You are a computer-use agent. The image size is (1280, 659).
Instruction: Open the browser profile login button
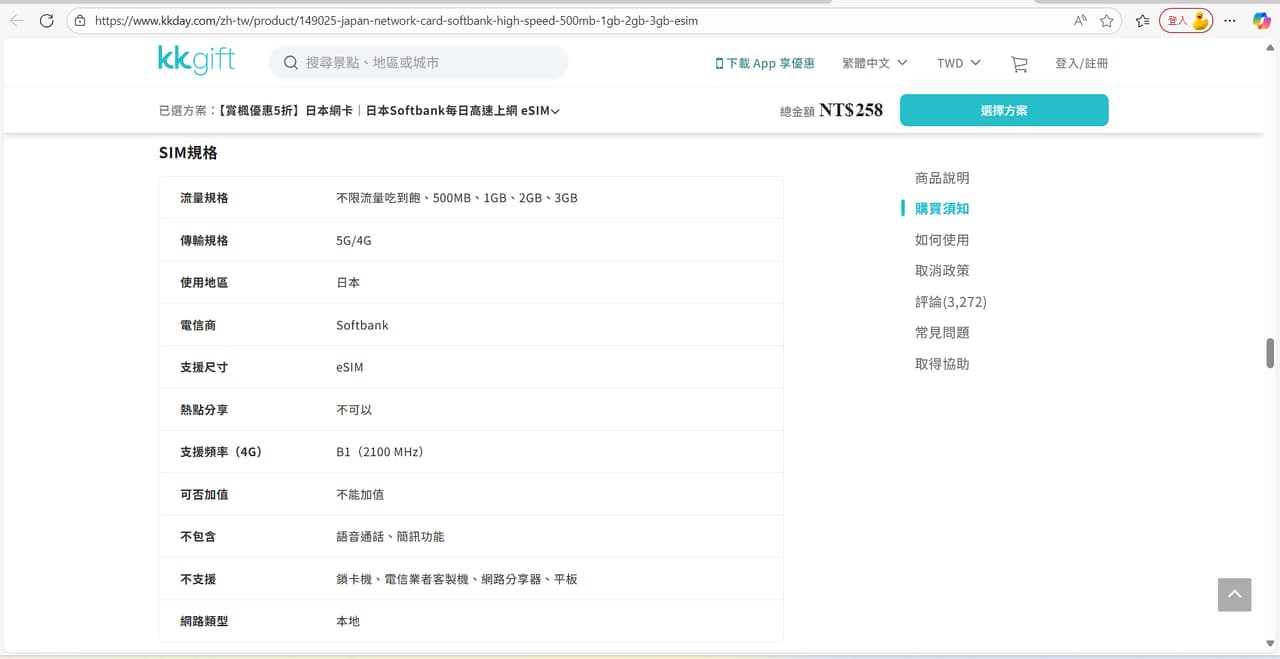pyautogui.click(x=1186, y=20)
